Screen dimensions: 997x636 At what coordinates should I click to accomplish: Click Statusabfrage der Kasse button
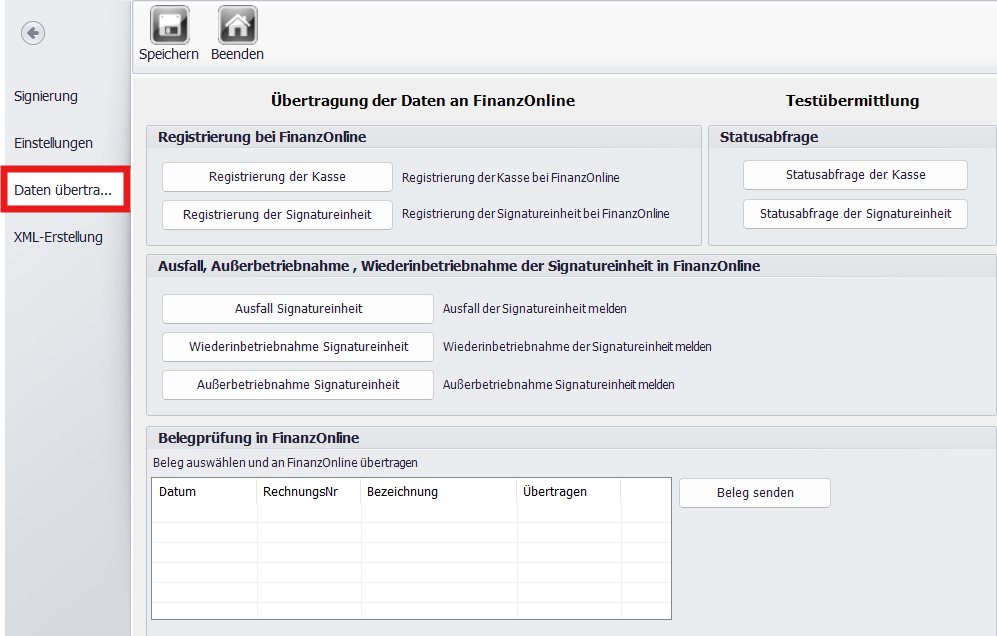pyautogui.click(x=855, y=175)
